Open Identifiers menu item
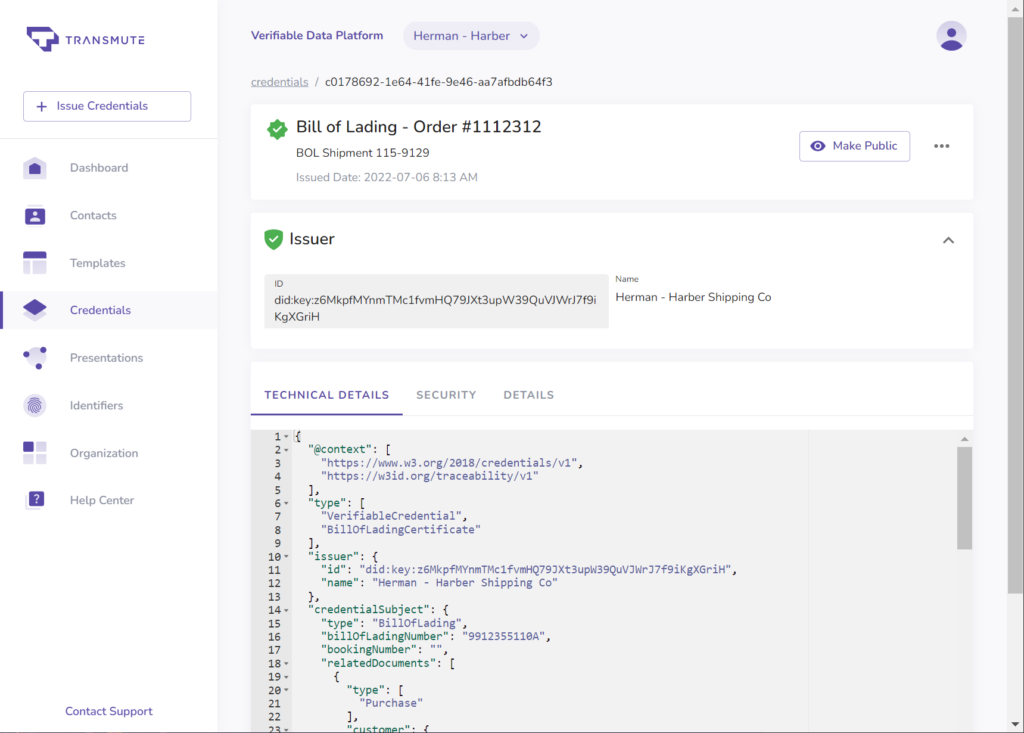 tap(97, 406)
